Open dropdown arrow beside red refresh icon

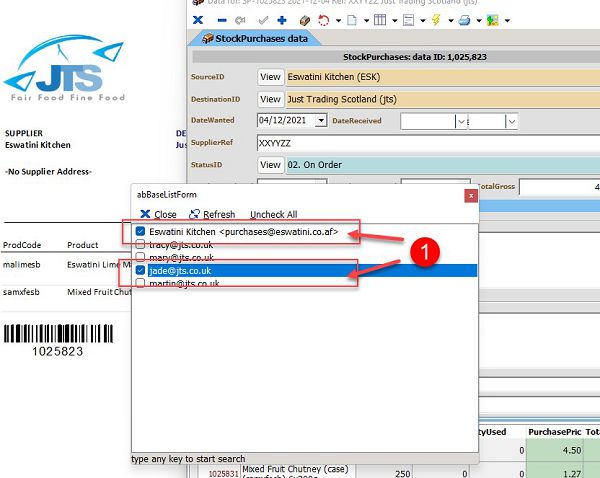[x=338, y=21]
